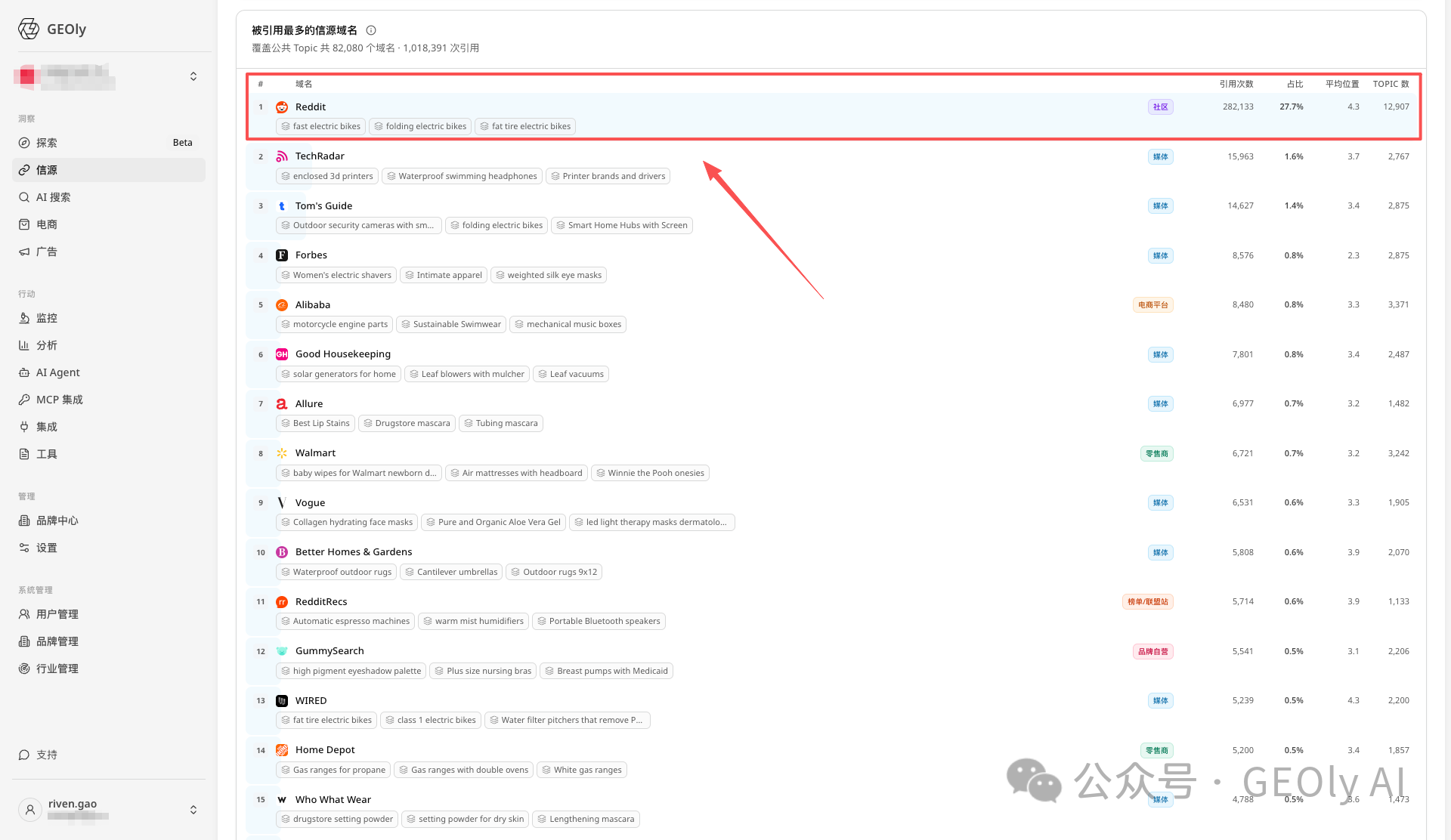Click the TechRadar favicon icon

coord(282,156)
